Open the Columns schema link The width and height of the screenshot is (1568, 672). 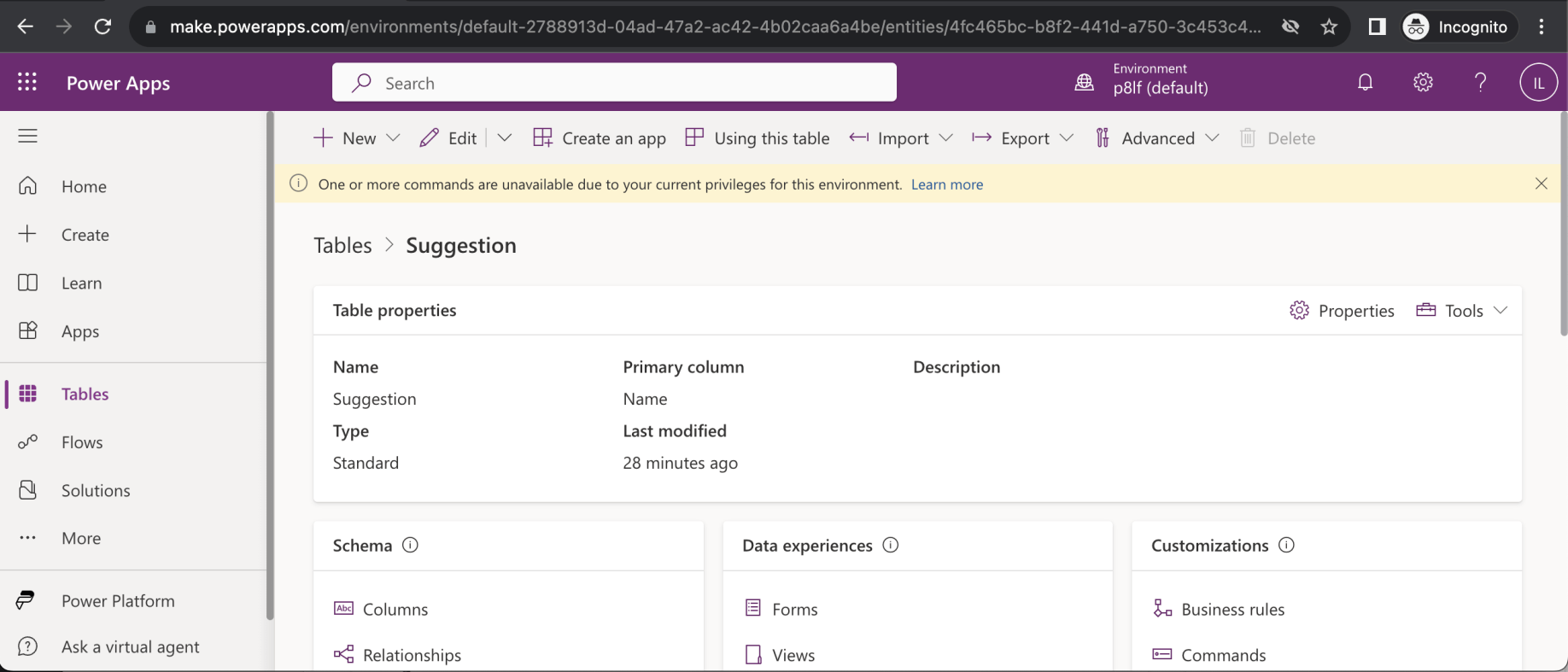click(x=395, y=609)
